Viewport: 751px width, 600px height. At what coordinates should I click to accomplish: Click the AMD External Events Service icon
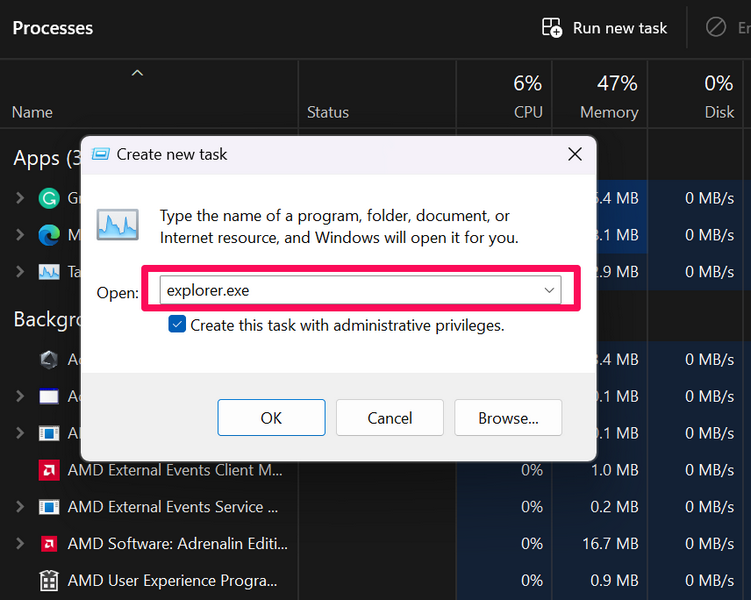(48, 507)
